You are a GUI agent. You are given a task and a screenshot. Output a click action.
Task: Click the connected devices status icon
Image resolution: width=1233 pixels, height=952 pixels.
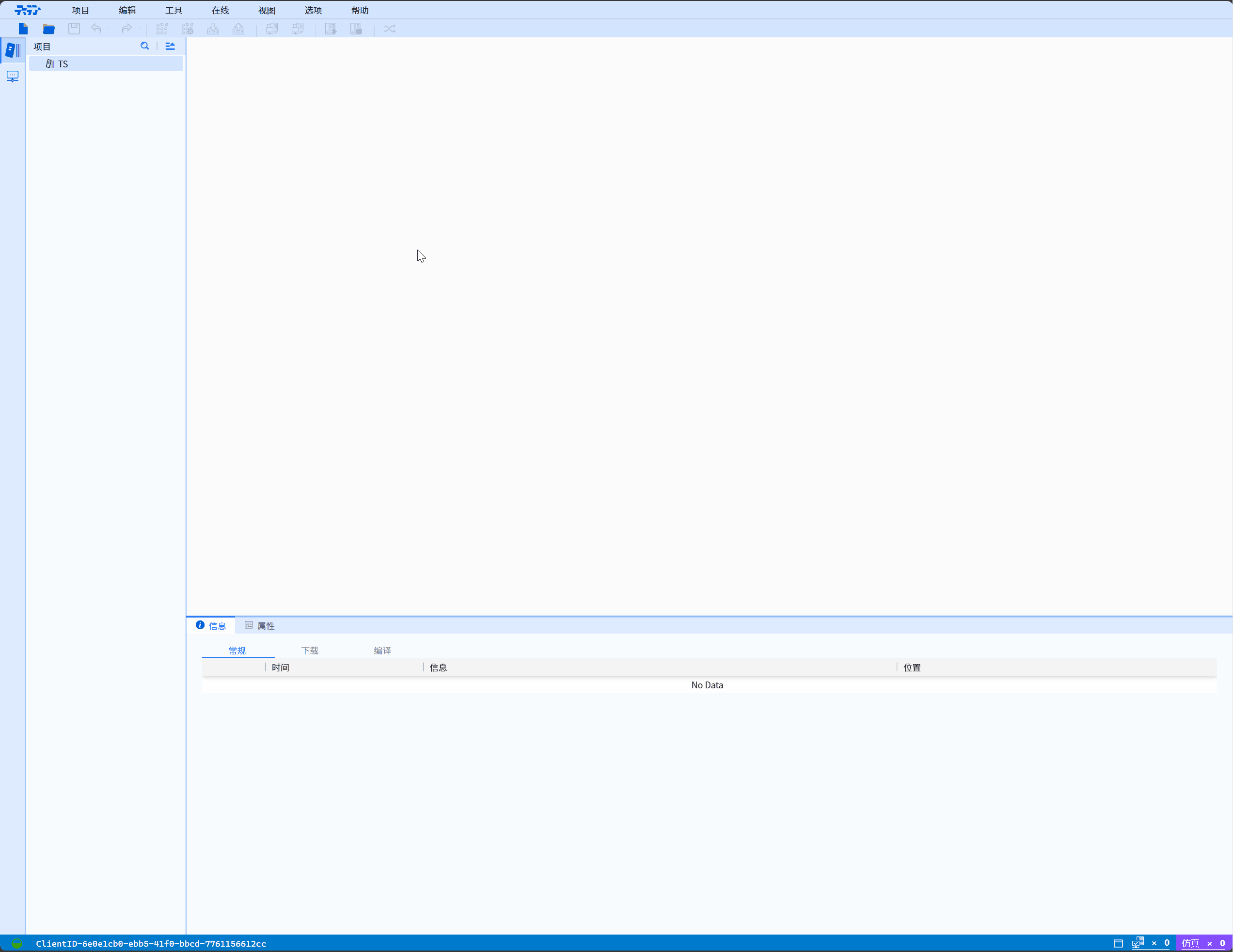(x=1138, y=942)
